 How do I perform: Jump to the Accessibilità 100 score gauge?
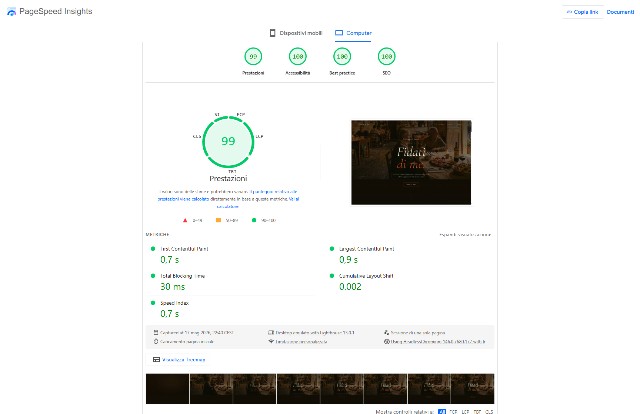298,57
